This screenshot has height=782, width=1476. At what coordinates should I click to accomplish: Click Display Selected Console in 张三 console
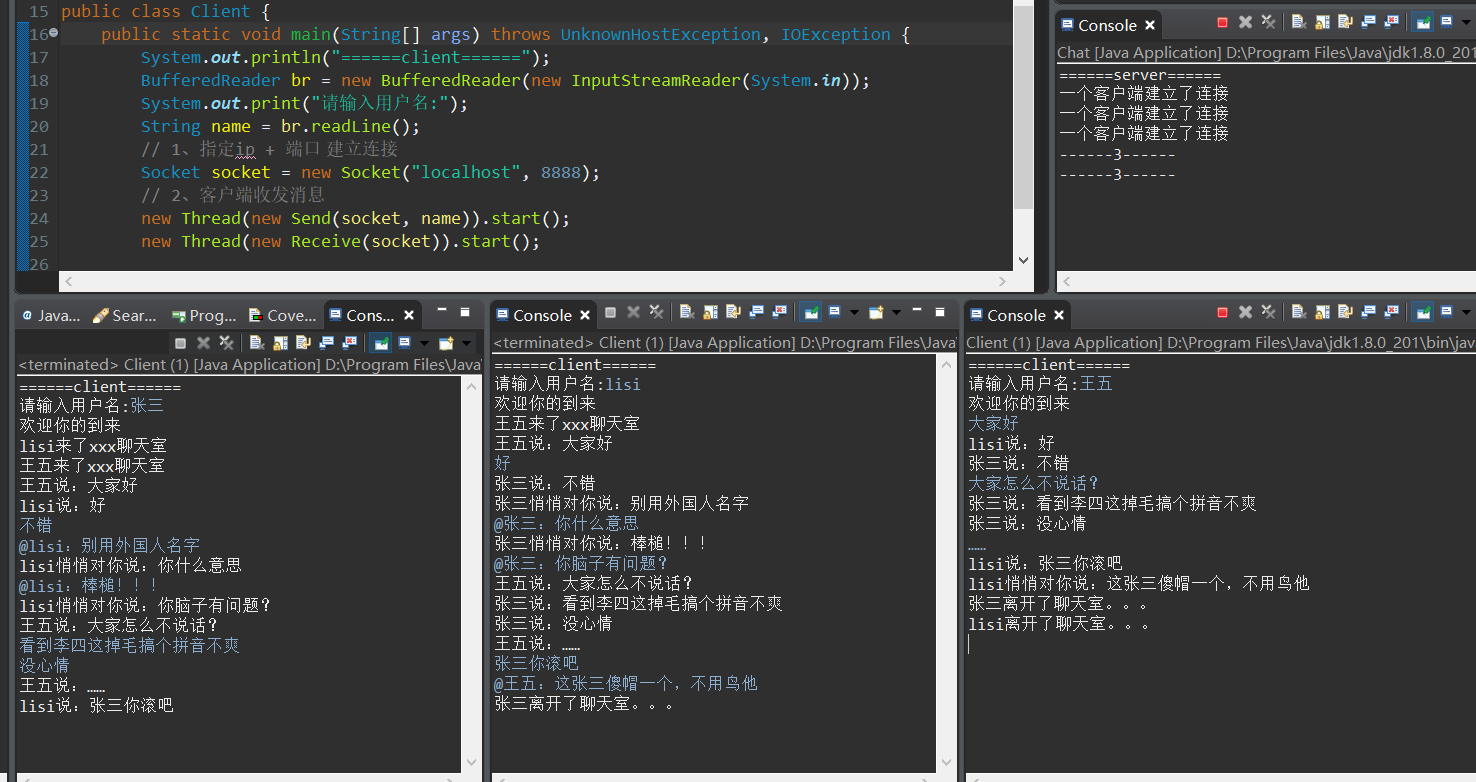point(404,343)
